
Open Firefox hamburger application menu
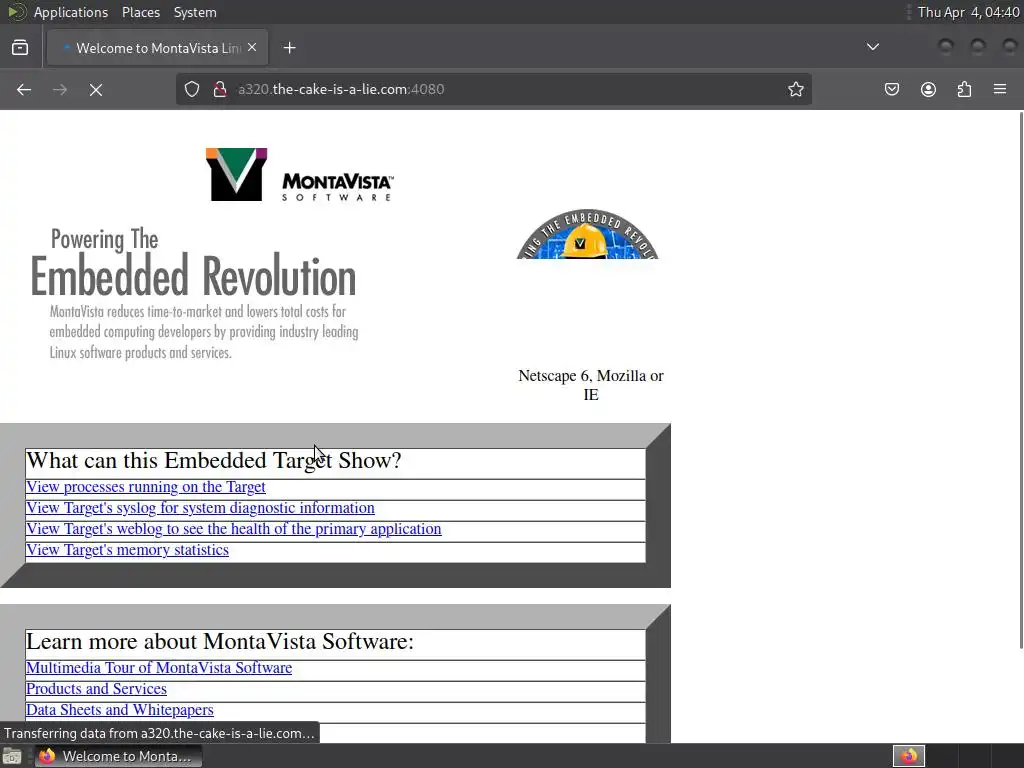tap(1000, 89)
